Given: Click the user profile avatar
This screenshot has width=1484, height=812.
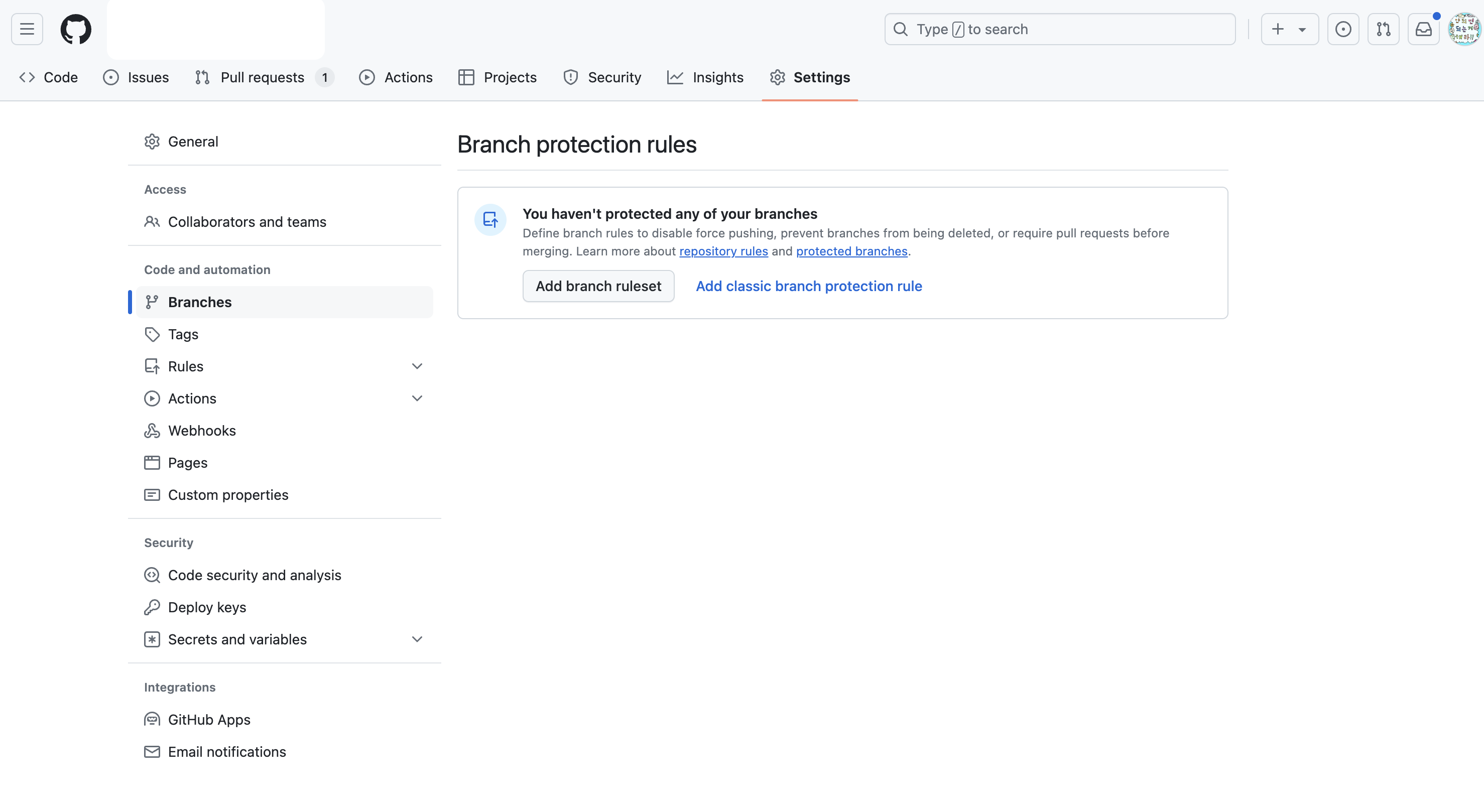Looking at the screenshot, I should [x=1464, y=29].
